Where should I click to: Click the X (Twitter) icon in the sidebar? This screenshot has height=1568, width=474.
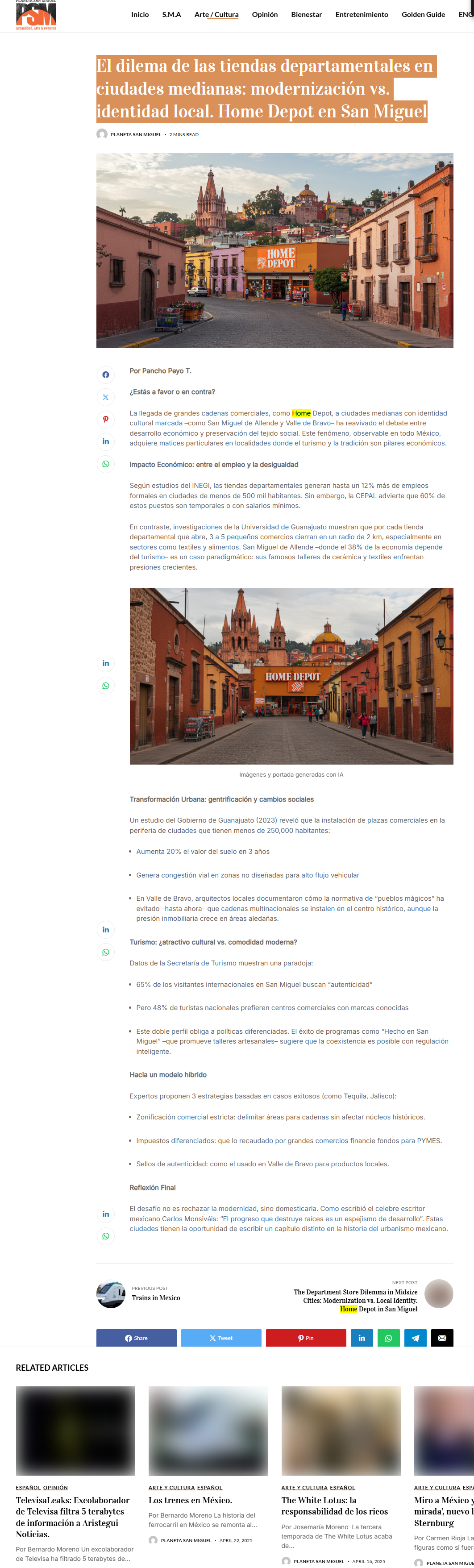tap(105, 397)
